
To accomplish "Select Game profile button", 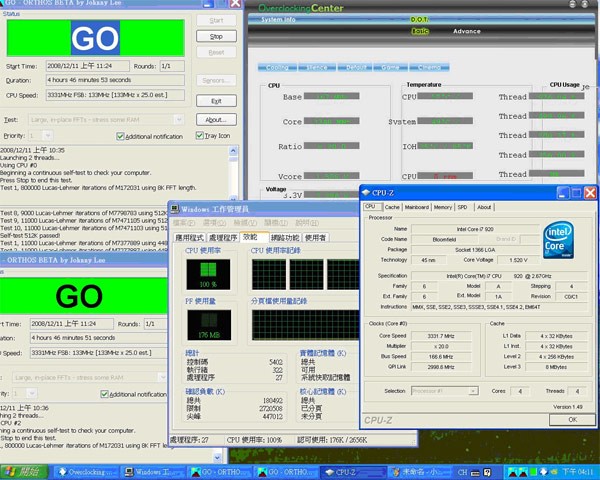I will [390, 67].
